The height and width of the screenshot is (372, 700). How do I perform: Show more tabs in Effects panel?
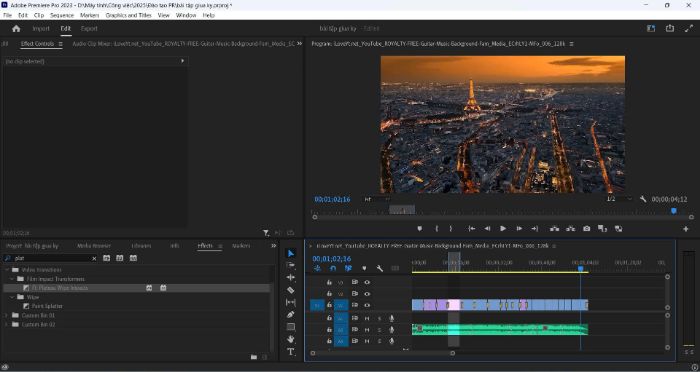pyautogui.click(x=274, y=246)
